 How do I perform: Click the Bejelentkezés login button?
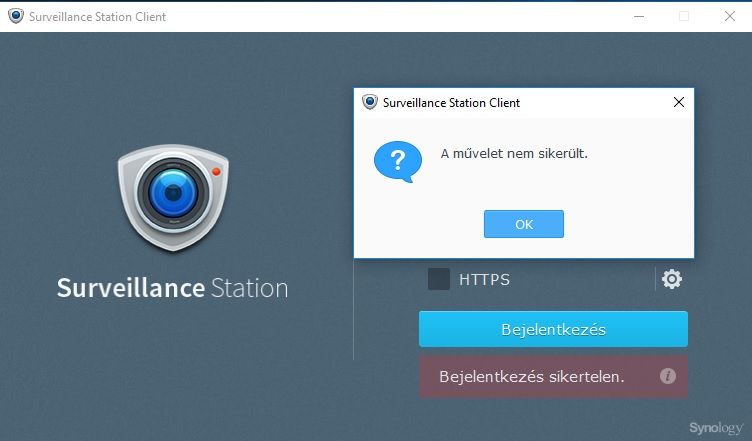point(553,329)
